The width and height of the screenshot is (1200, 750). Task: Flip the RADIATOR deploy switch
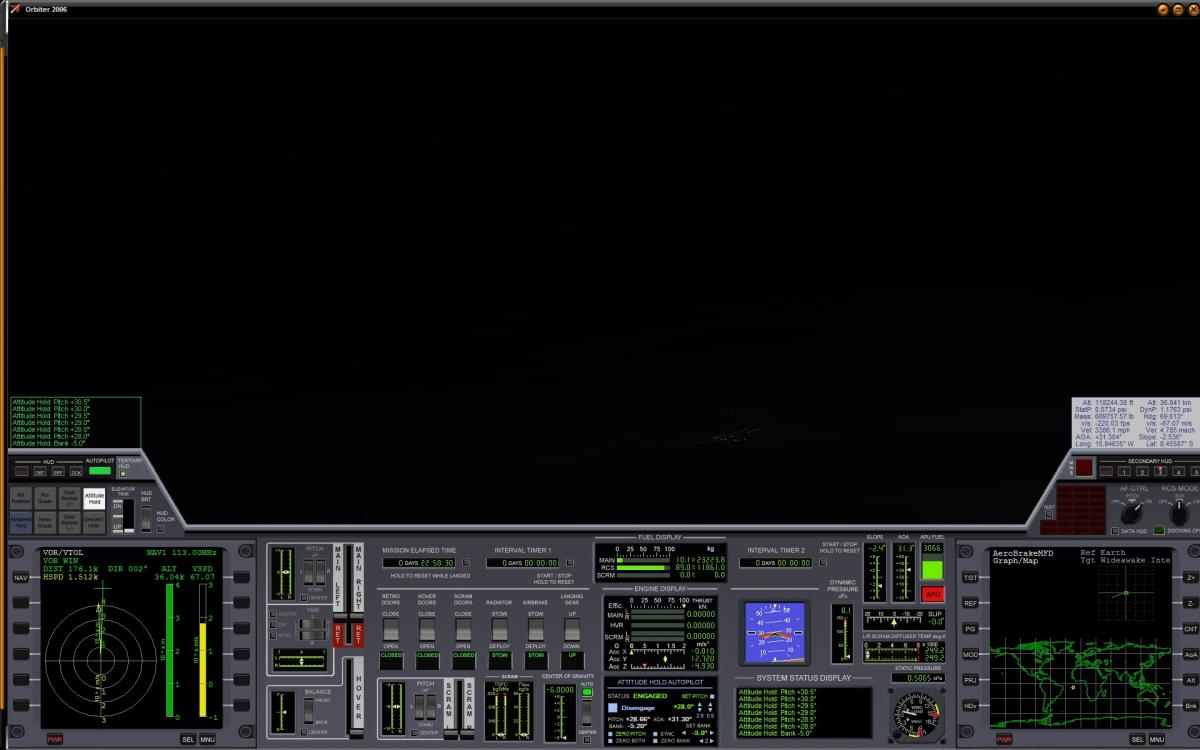pos(500,630)
